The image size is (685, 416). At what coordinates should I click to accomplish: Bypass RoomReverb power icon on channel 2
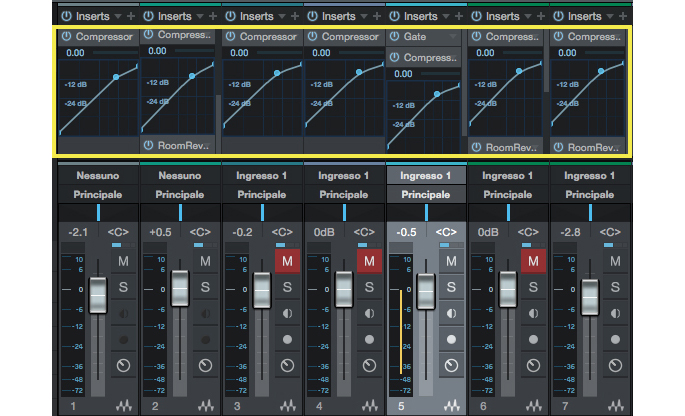148,146
